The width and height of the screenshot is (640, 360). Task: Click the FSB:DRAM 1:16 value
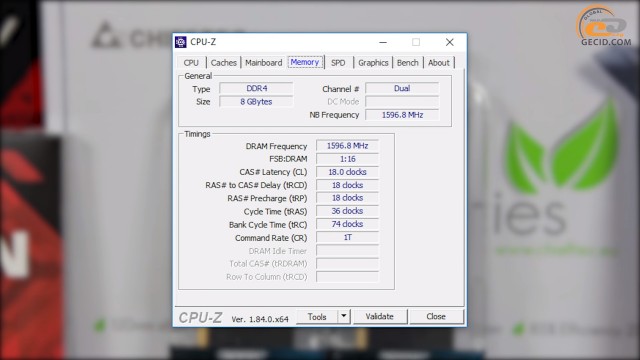tap(347, 159)
